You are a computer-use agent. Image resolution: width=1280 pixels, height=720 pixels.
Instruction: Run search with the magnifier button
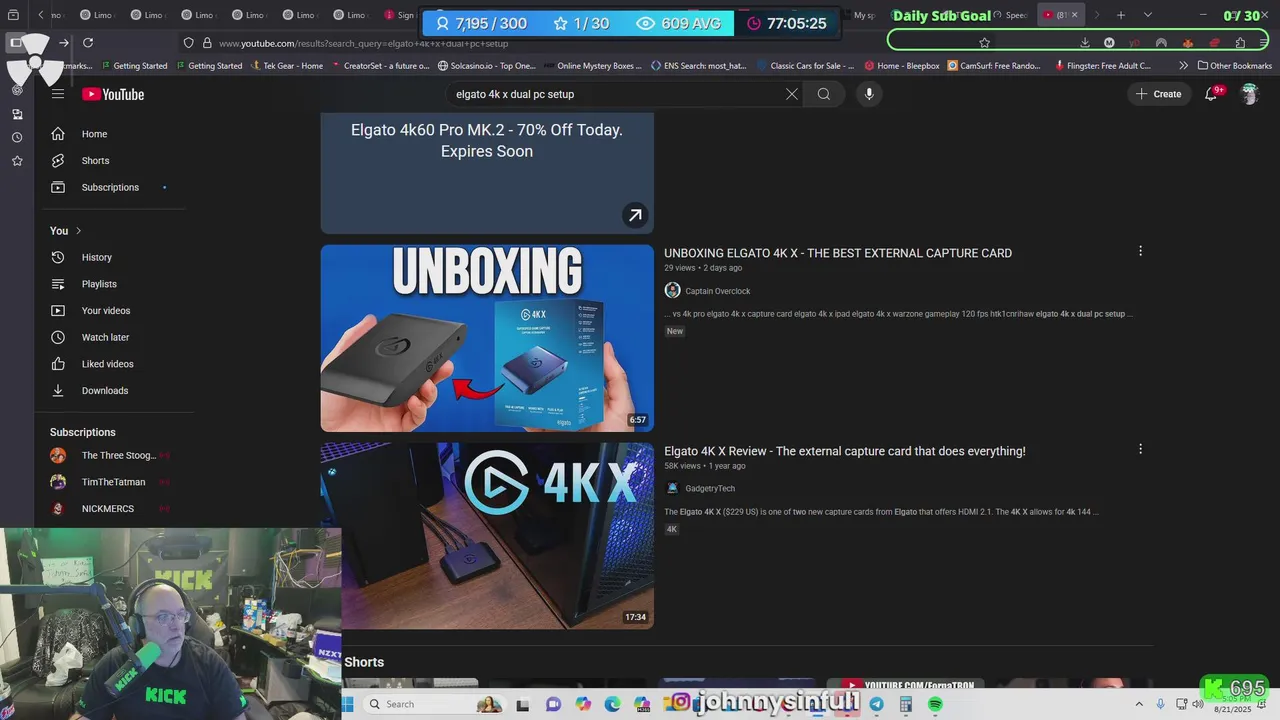click(x=824, y=94)
